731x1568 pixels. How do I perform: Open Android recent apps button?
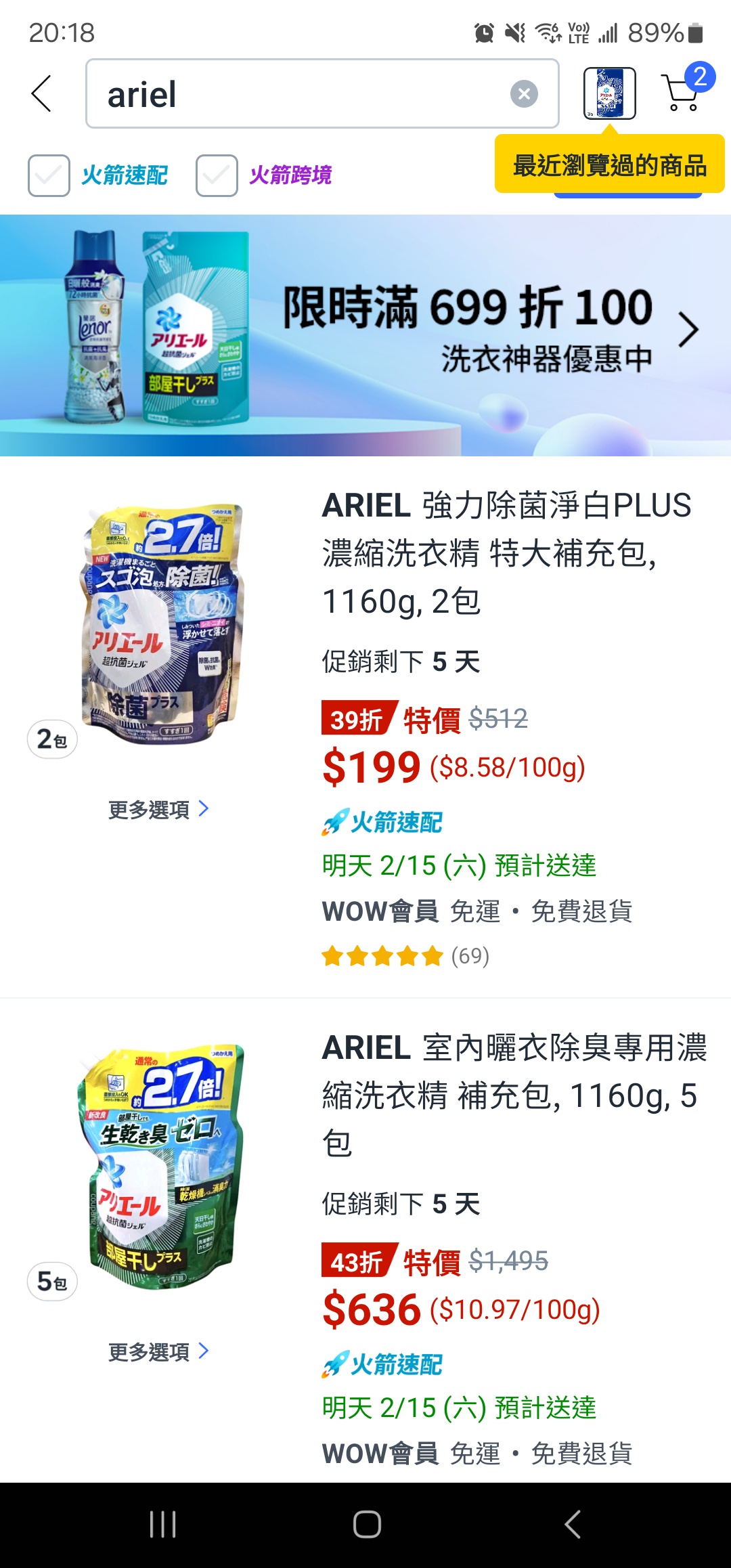click(163, 1525)
